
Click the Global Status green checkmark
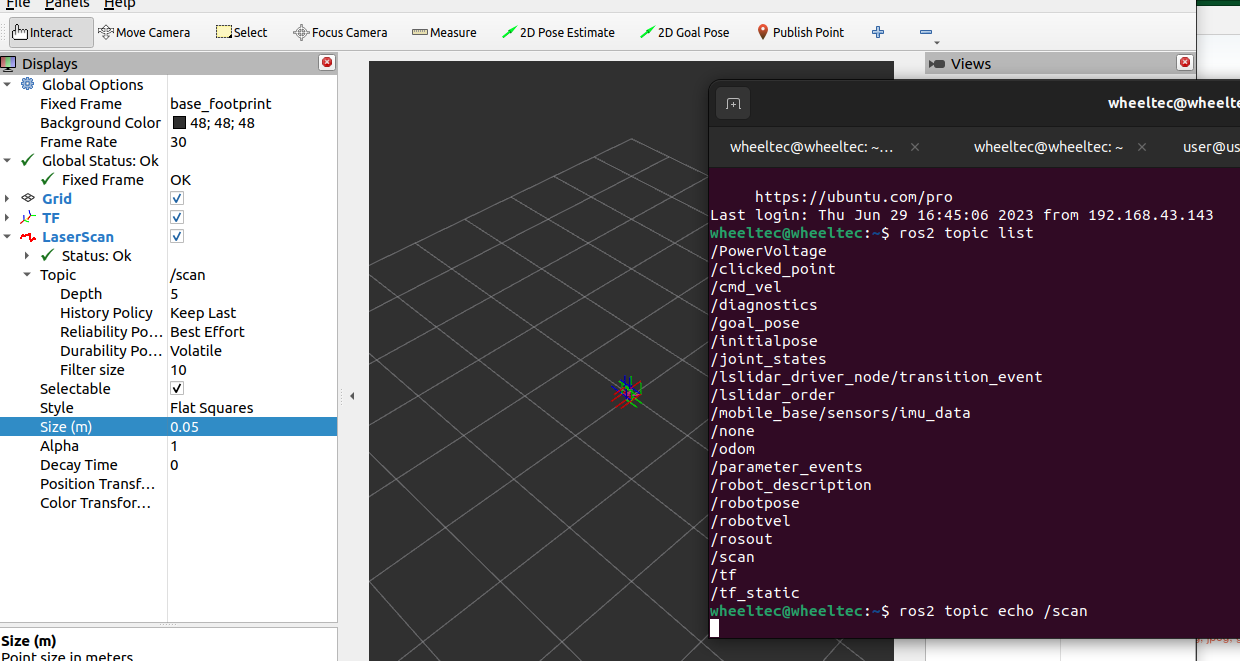click(28, 160)
